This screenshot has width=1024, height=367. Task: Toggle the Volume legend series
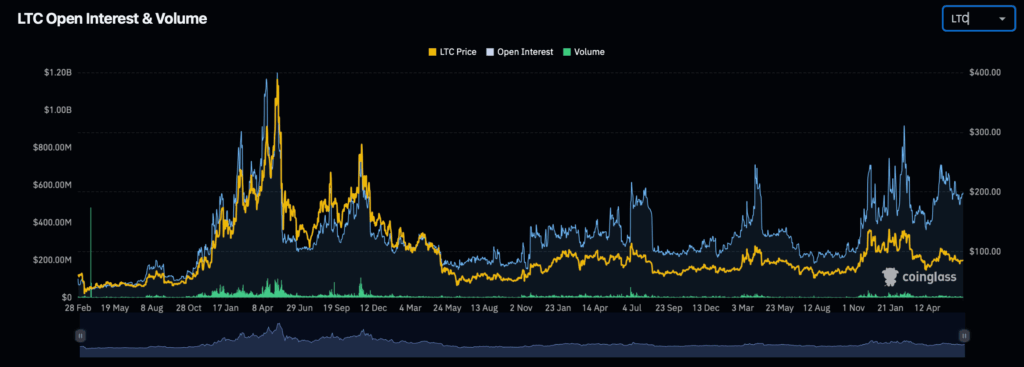584,52
